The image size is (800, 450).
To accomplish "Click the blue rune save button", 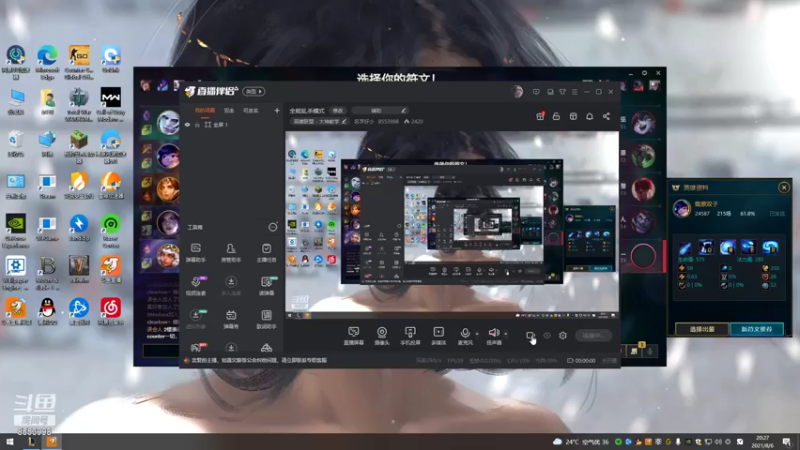I will (x=757, y=329).
